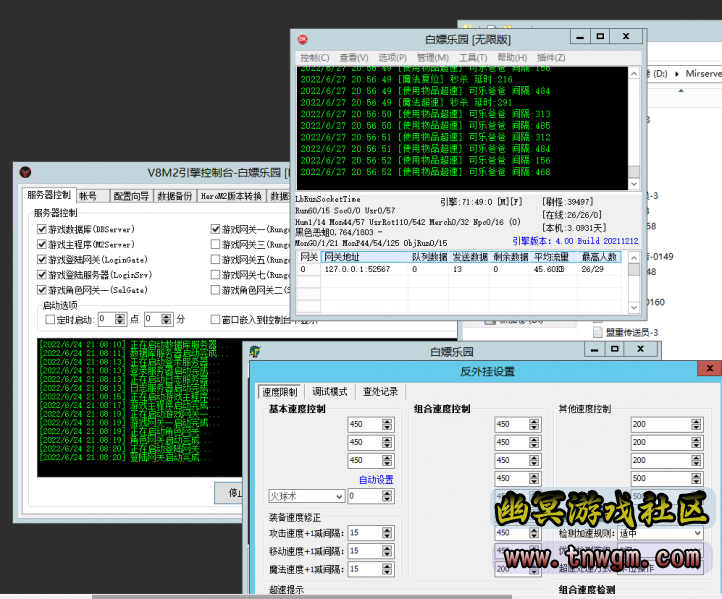Select the 速度限制 tab
722x599 pixels.
tap(279, 392)
